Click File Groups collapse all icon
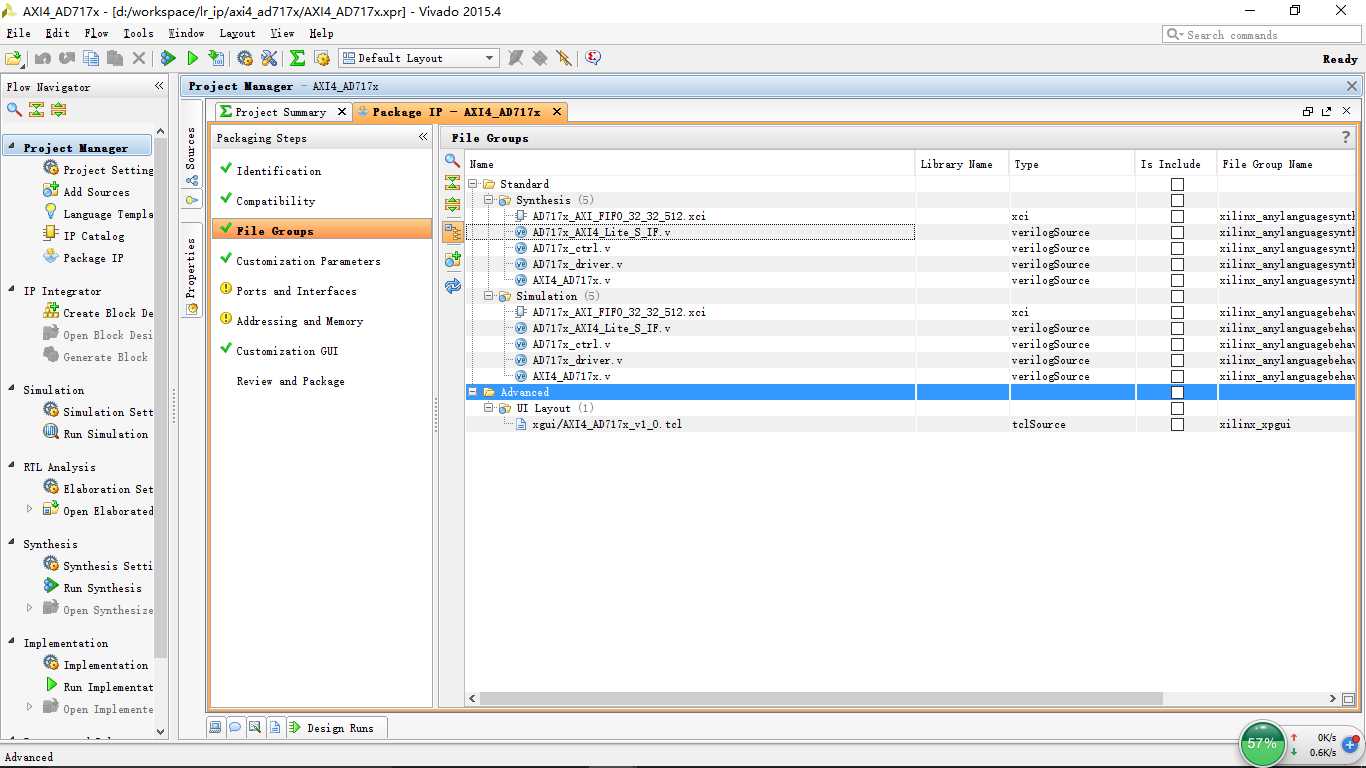The height and width of the screenshot is (768, 1366). click(x=452, y=182)
